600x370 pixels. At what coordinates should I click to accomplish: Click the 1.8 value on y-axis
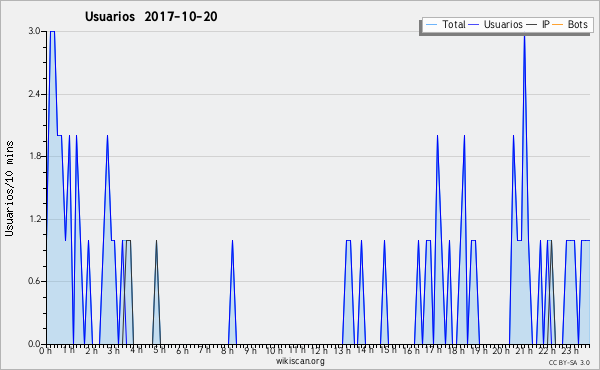coord(34,156)
